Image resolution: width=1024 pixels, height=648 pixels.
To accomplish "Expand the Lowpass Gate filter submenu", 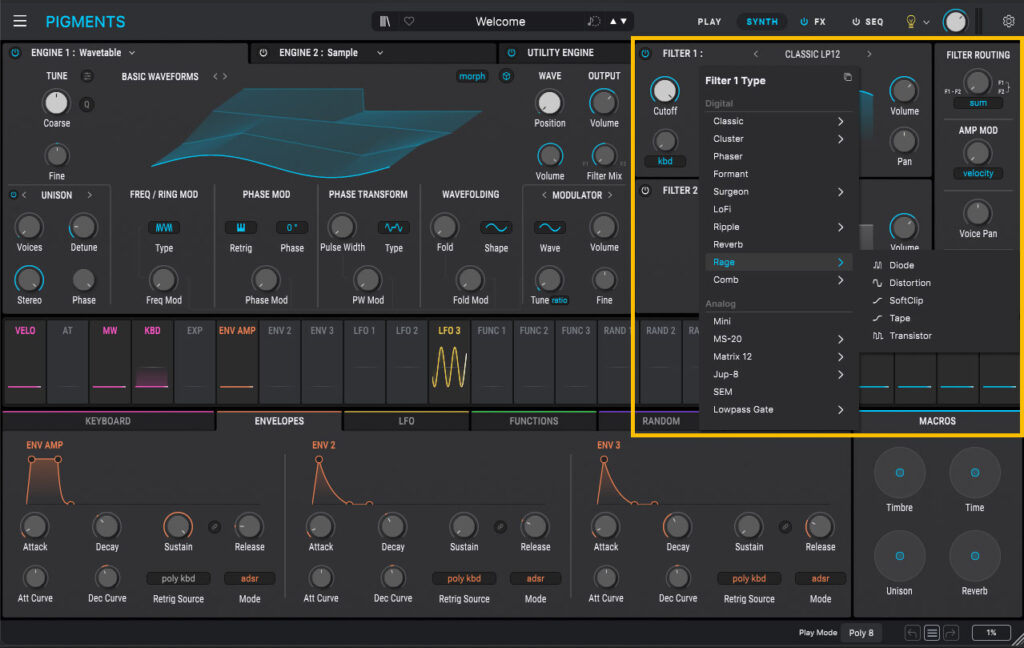I will click(x=777, y=410).
